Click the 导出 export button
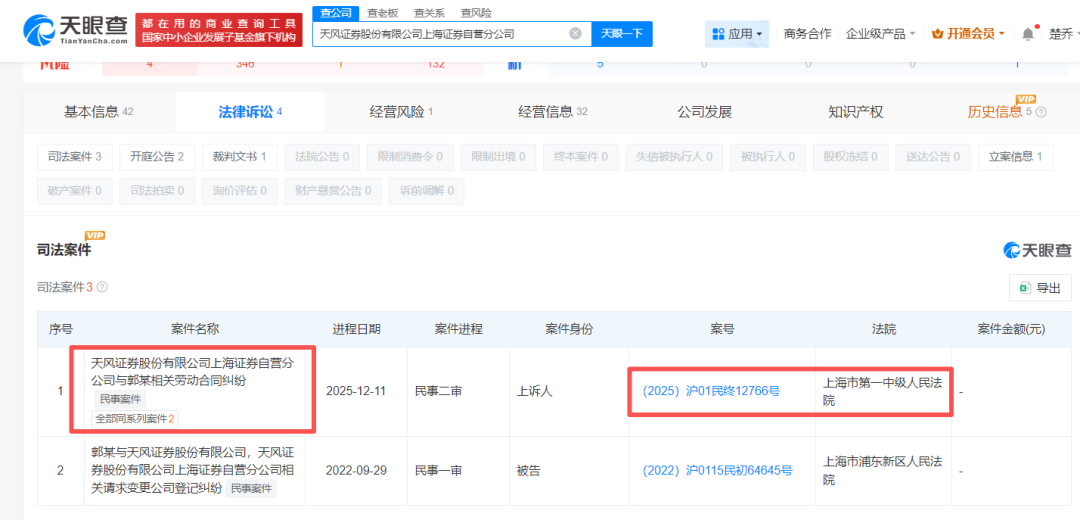The height and width of the screenshot is (520, 1080). [1040, 288]
